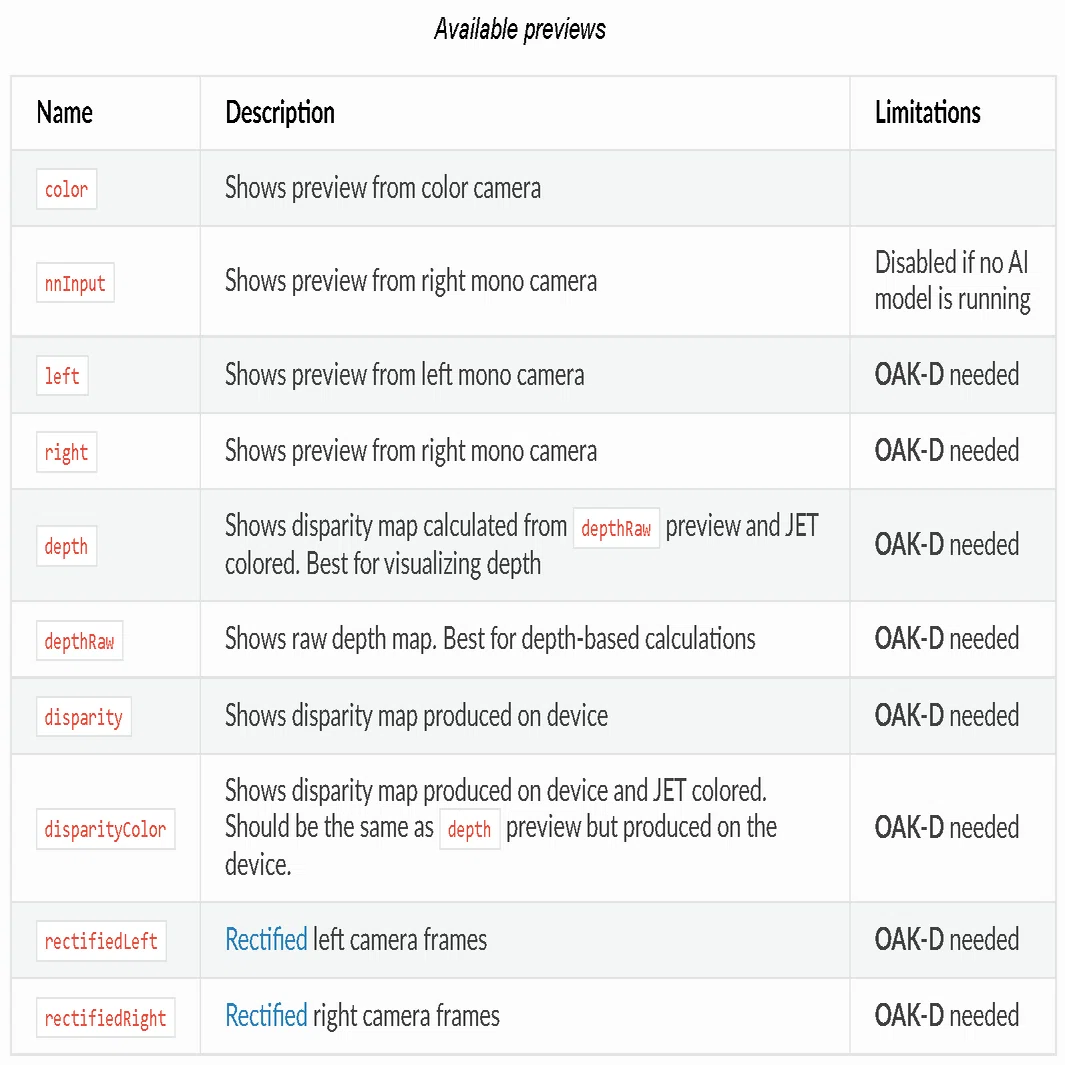The image size is (1065, 1065).
Task: Click the Limitations column header
Action: (x=928, y=112)
